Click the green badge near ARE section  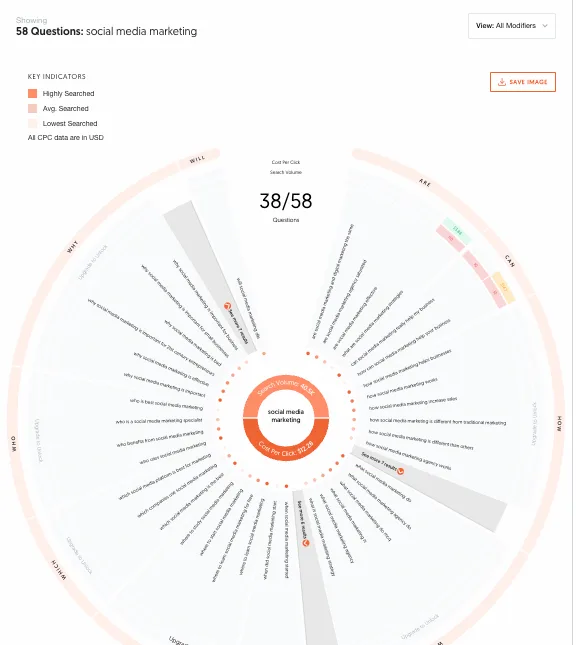coord(457,231)
